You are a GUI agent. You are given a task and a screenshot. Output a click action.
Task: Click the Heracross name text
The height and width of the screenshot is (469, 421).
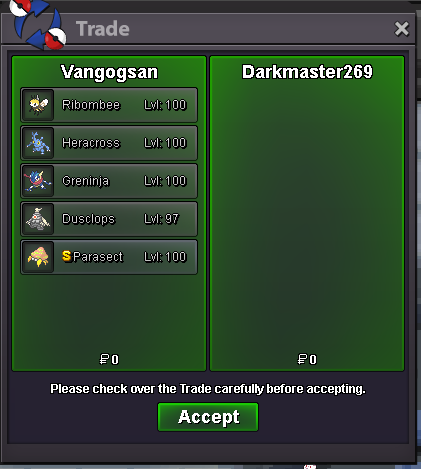(91, 143)
